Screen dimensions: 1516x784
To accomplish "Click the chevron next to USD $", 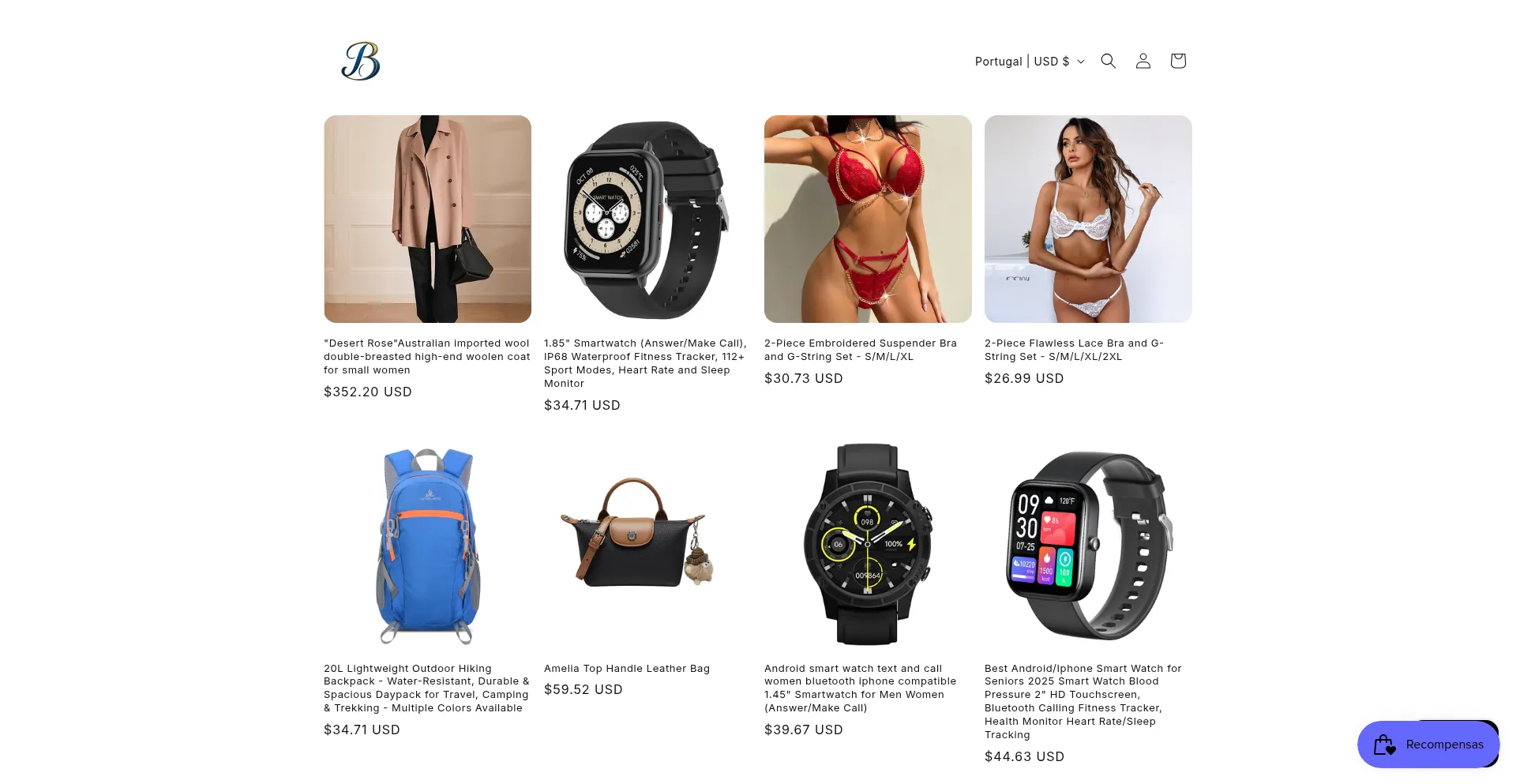I will point(1081,62).
